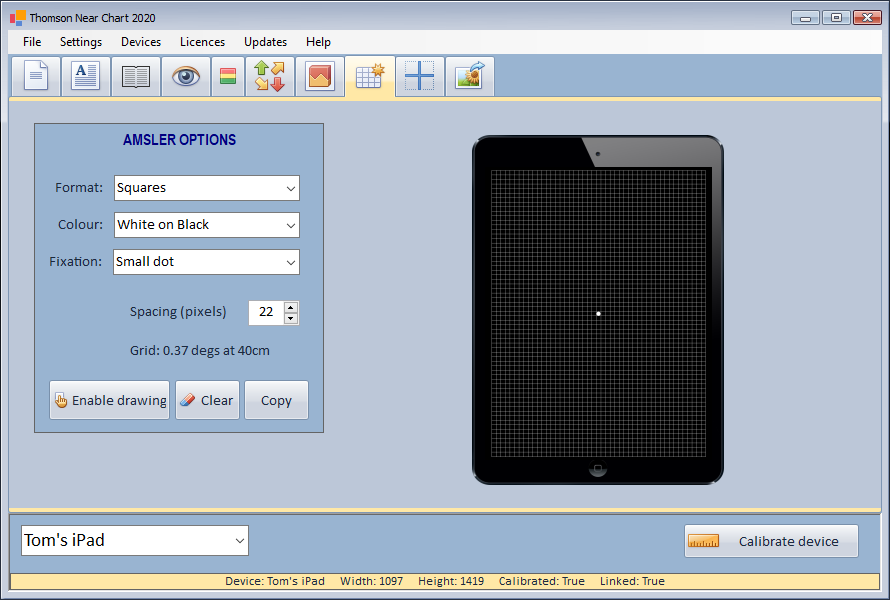Click the eye icon in toolbar
890x600 pixels.
(x=186, y=77)
